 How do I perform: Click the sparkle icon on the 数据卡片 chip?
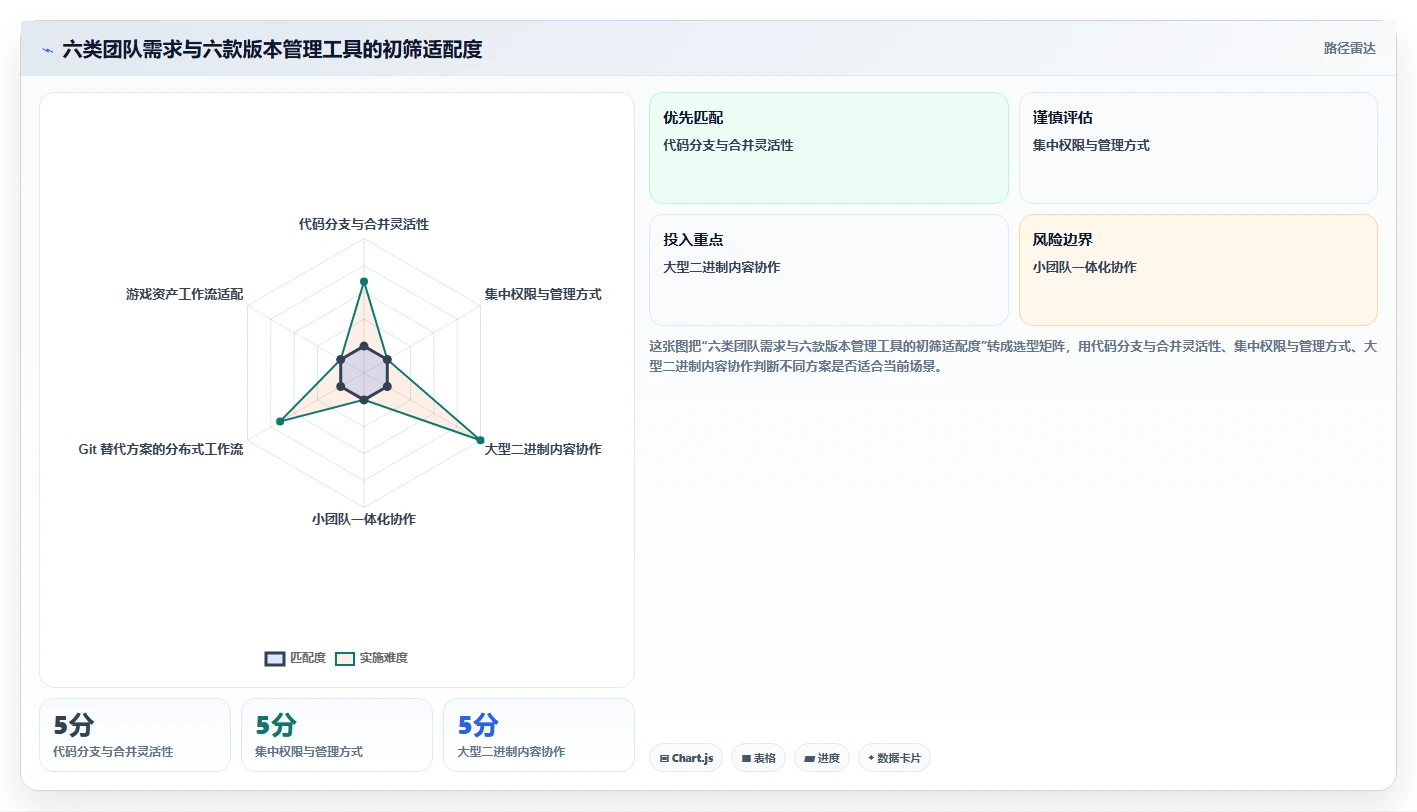coord(871,758)
